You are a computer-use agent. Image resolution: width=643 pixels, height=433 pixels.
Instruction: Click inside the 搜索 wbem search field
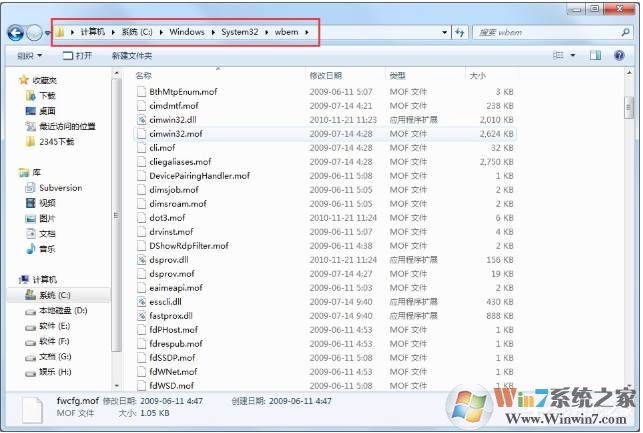pyautogui.click(x=547, y=32)
